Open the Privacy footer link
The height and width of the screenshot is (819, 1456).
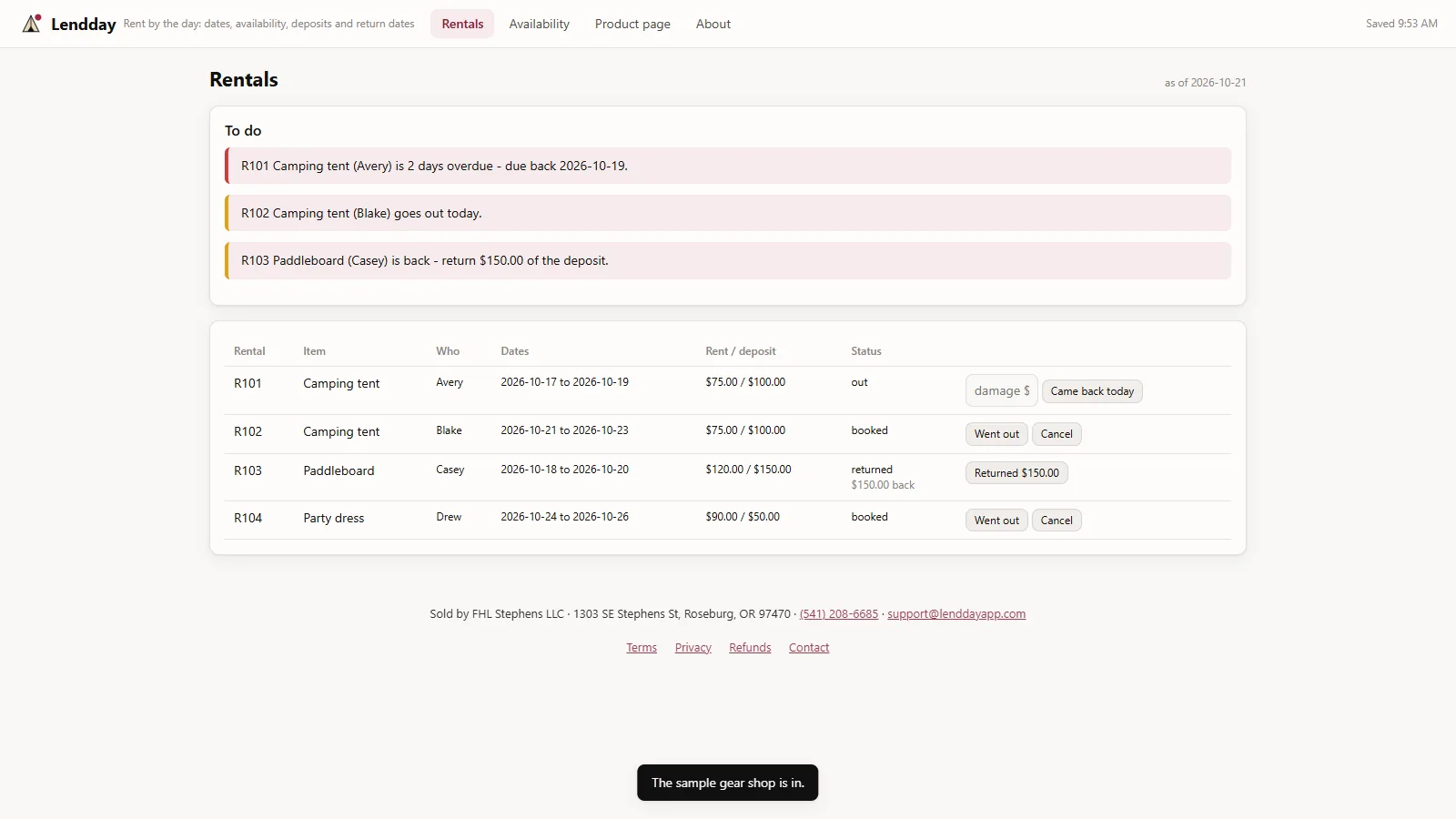click(693, 648)
